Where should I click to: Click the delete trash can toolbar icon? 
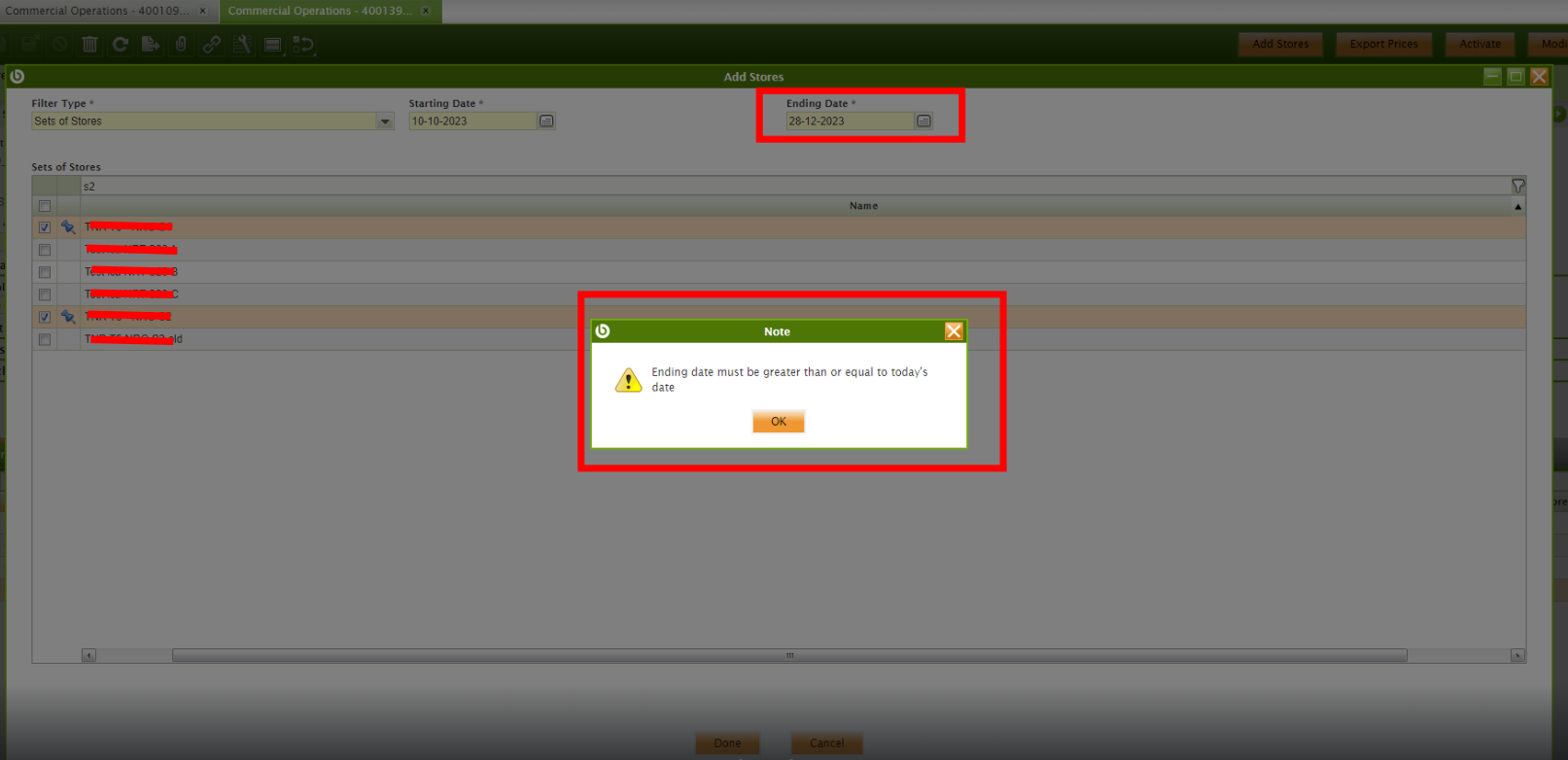tap(89, 44)
